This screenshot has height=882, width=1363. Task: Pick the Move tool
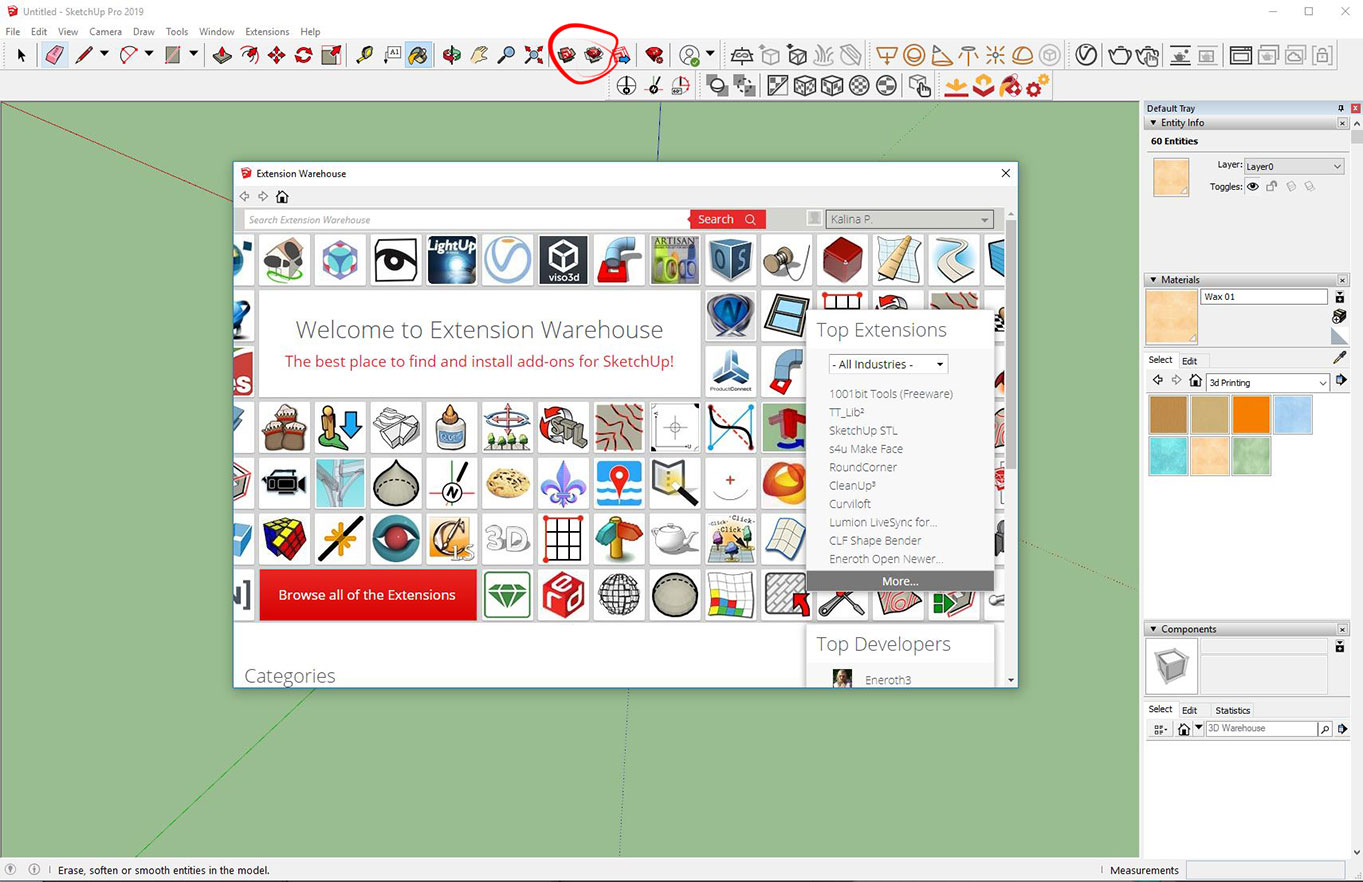[277, 55]
